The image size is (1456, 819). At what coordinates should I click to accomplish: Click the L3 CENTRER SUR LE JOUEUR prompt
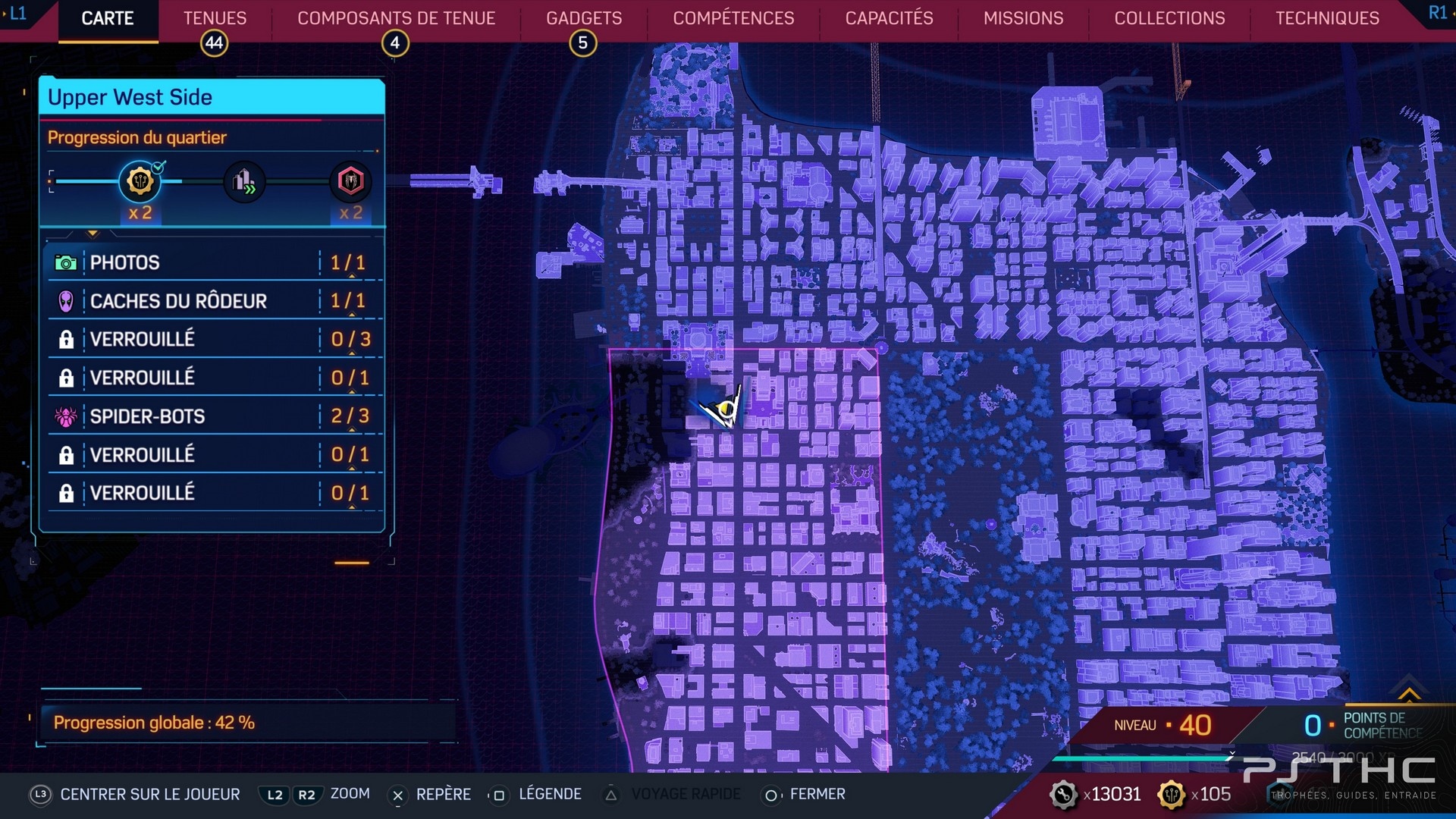click(135, 795)
